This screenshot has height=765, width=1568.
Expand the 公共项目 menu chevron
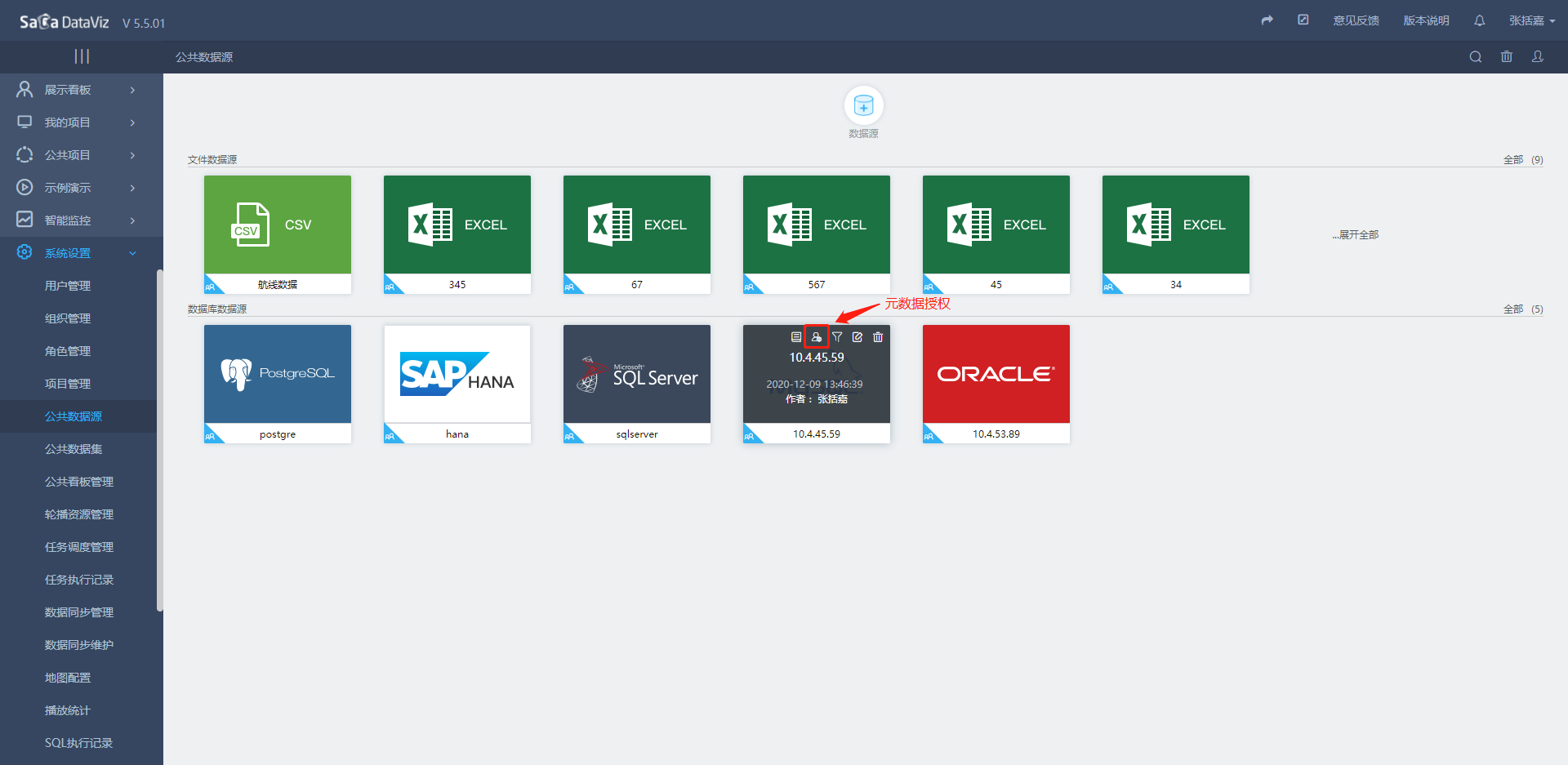[x=132, y=155]
